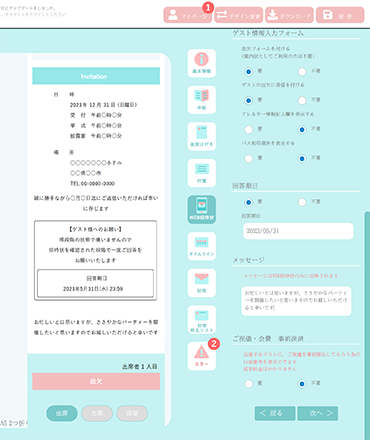Select 不要 for 出欠フォームを付ける
This screenshot has height=440, width=370.
coord(302,71)
